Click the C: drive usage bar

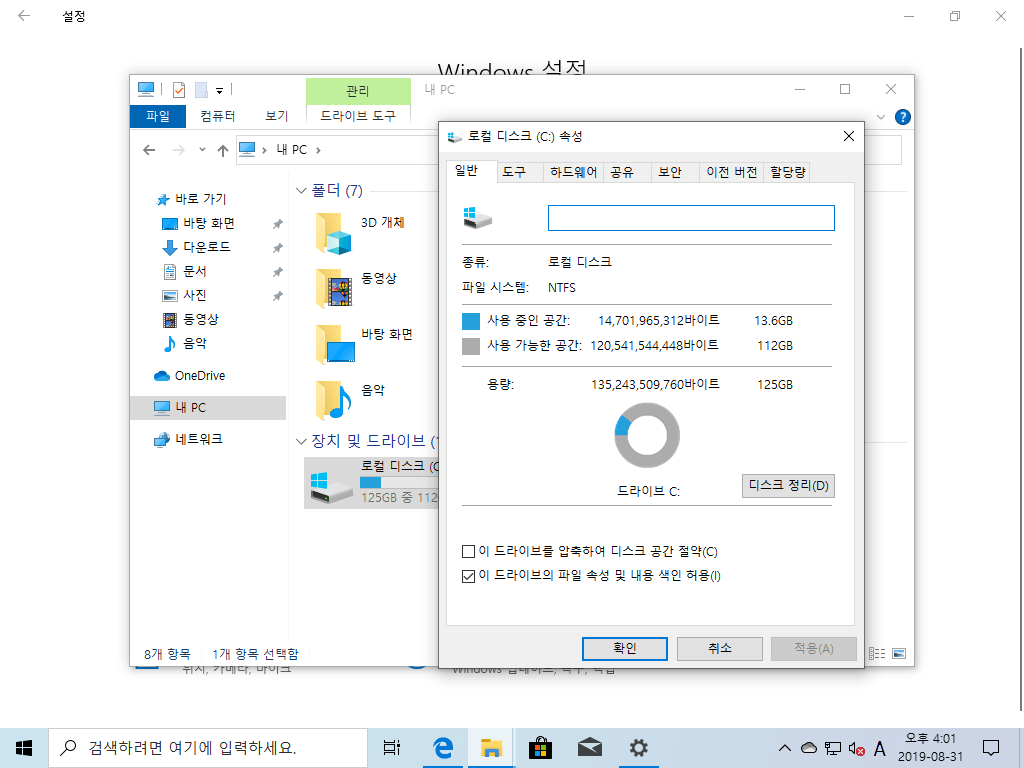pyautogui.click(x=398, y=483)
